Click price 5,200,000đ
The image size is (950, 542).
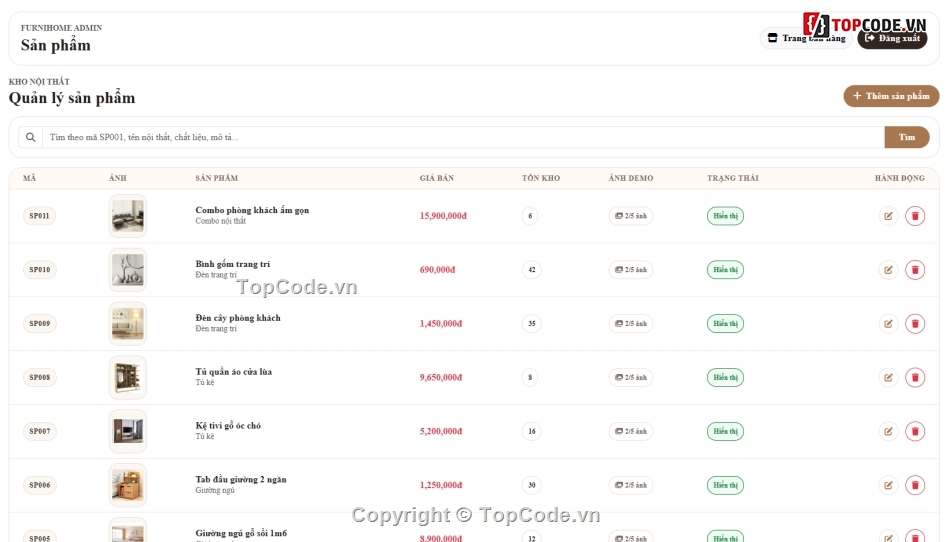(x=441, y=431)
